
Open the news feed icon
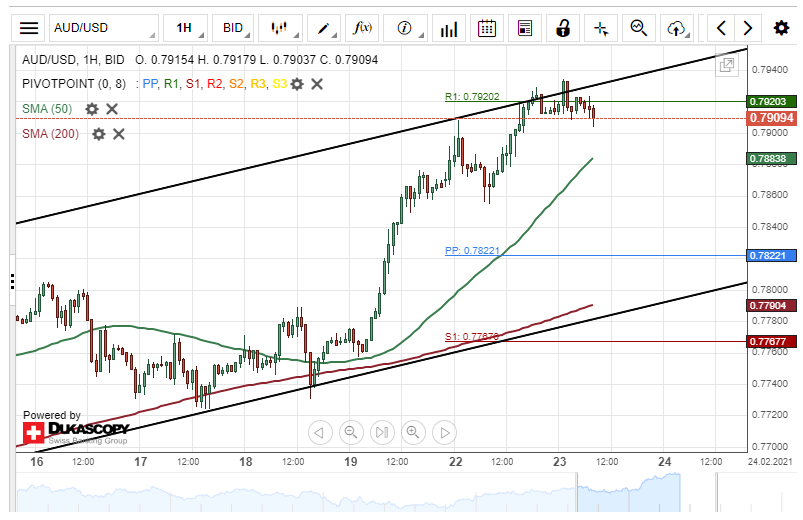[x=525, y=28]
